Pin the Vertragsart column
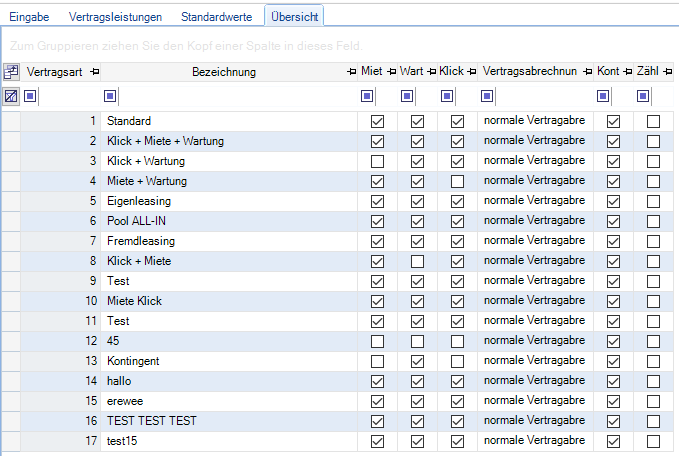The height and width of the screenshot is (456, 679). pos(94,72)
